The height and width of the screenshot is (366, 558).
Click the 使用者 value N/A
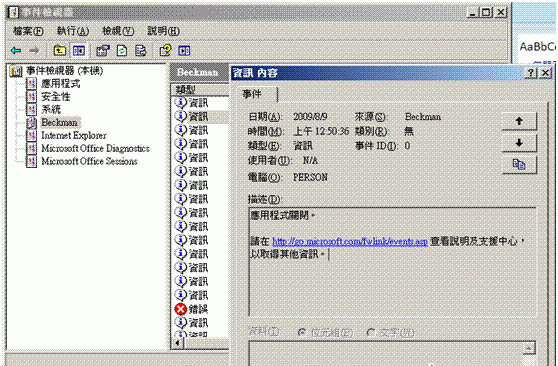pos(310,161)
